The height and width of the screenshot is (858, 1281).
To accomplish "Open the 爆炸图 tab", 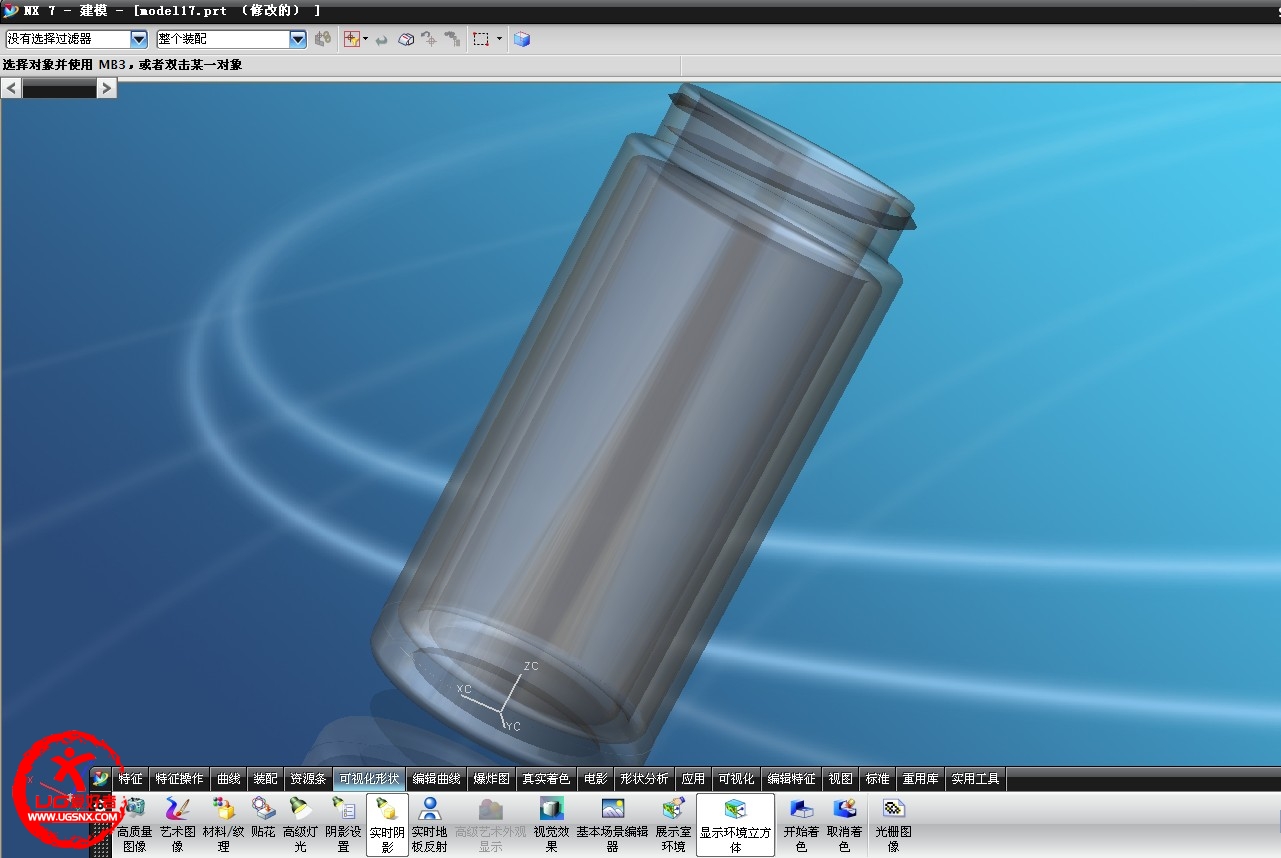I will pos(491,778).
